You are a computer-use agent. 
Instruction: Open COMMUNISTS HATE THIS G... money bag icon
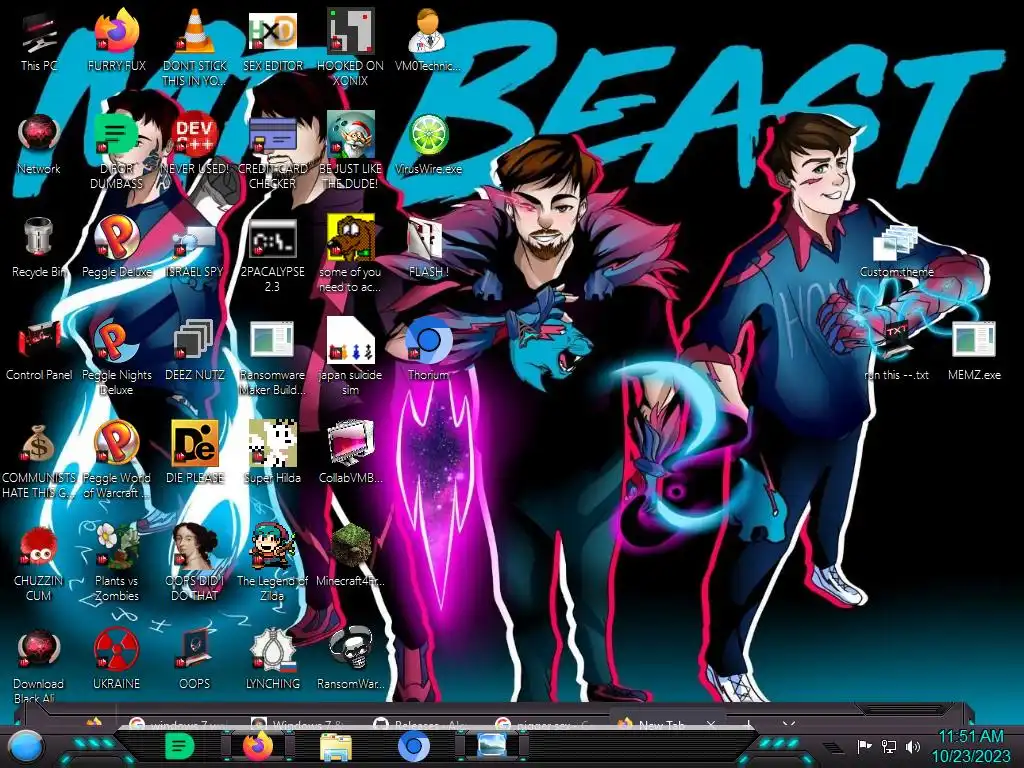(x=39, y=460)
